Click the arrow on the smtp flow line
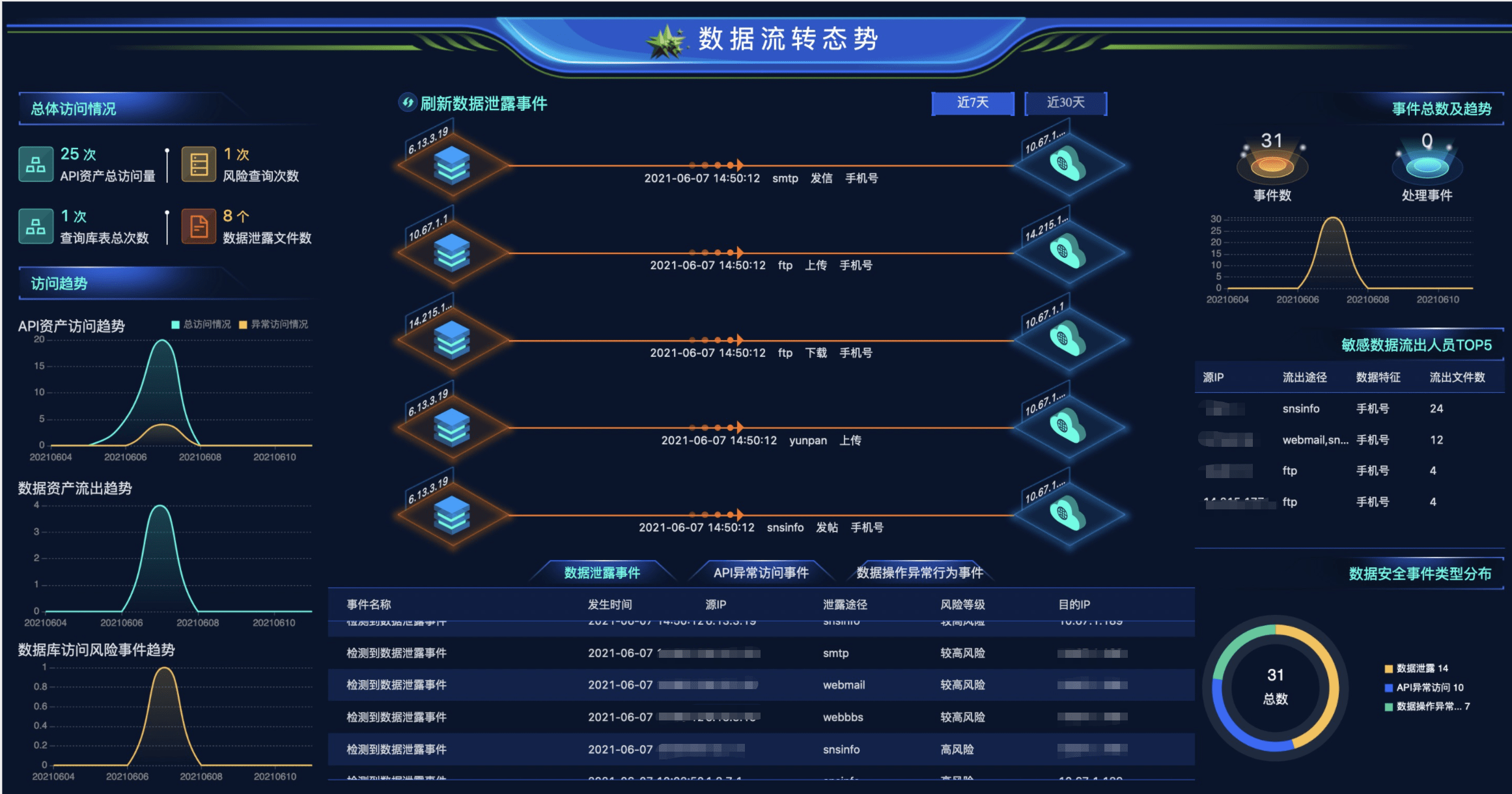 pos(740,165)
